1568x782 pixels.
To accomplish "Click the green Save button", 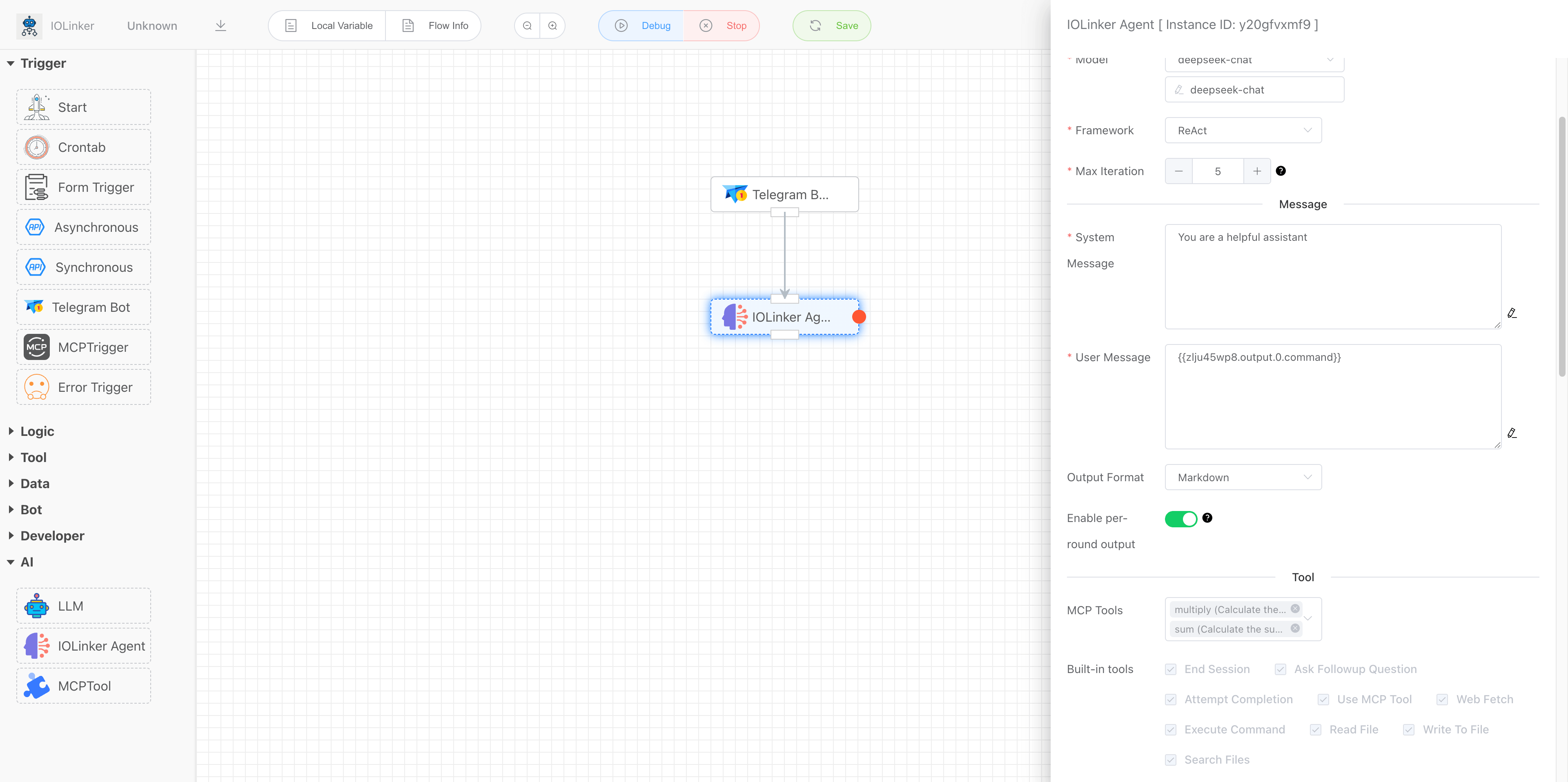I will click(x=832, y=26).
